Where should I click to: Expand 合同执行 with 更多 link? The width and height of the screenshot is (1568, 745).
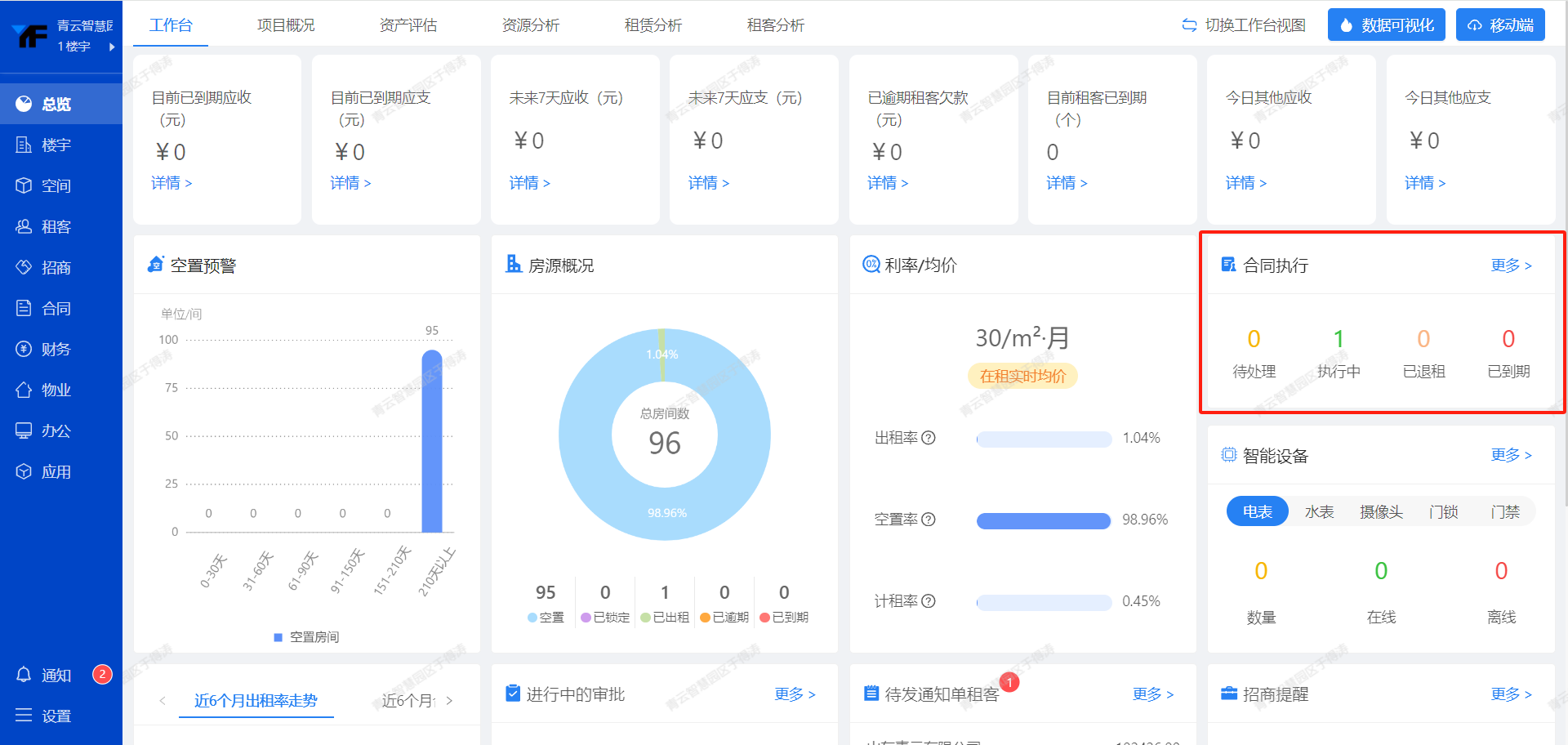click(1511, 265)
